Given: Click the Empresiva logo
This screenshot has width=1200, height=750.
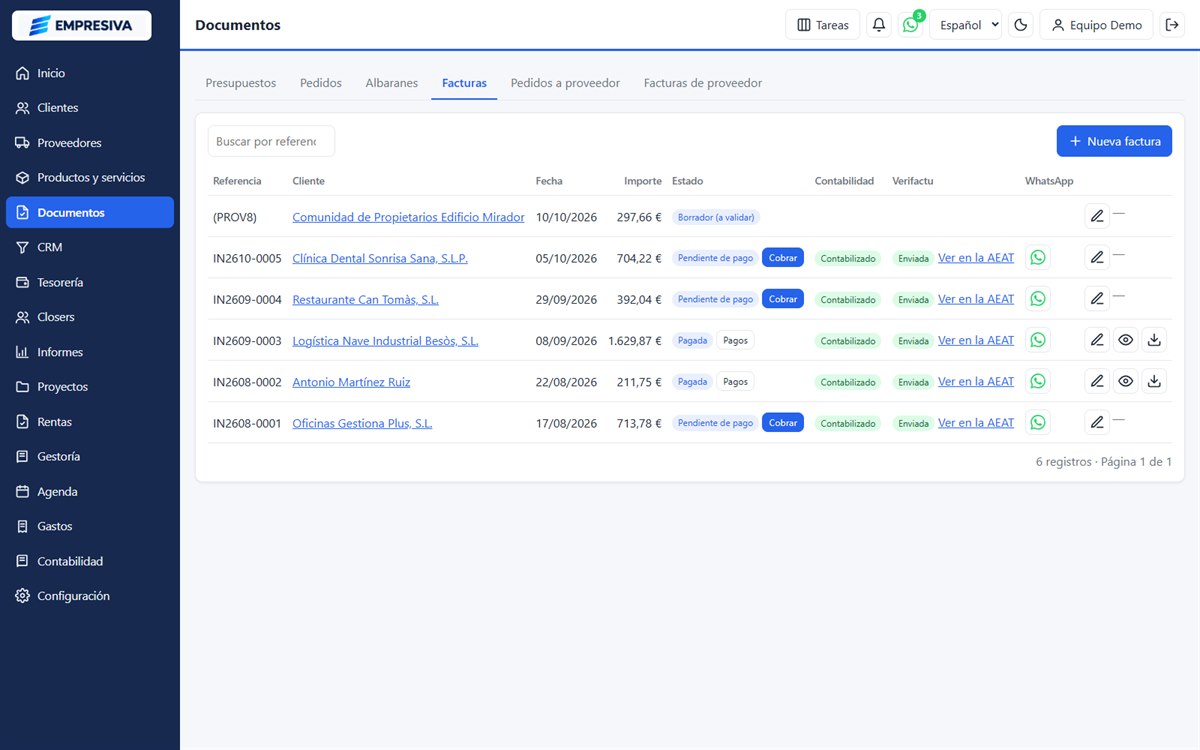Looking at the screenshot, I should click(81, 25).
